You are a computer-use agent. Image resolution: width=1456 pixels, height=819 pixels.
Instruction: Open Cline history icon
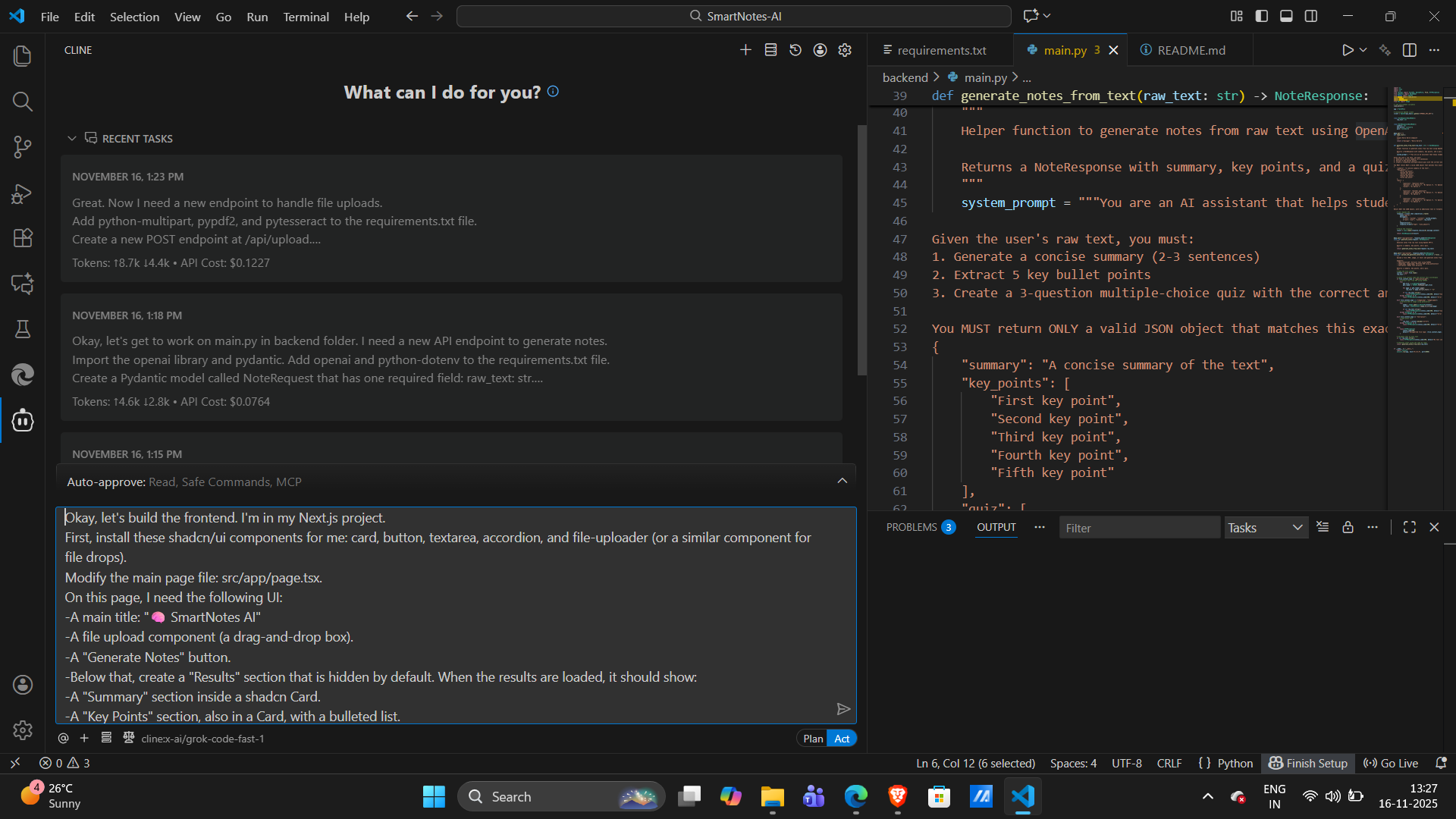coord(795,50)
